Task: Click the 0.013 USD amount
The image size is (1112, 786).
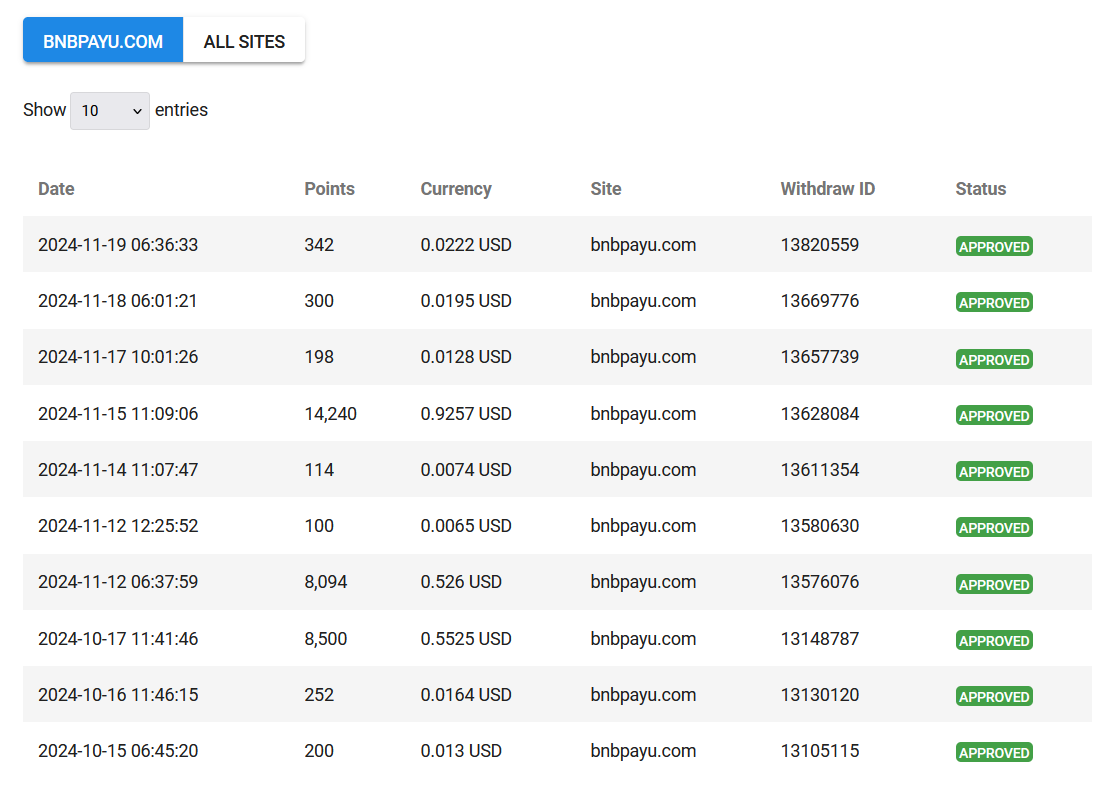Action: point(461,751)
